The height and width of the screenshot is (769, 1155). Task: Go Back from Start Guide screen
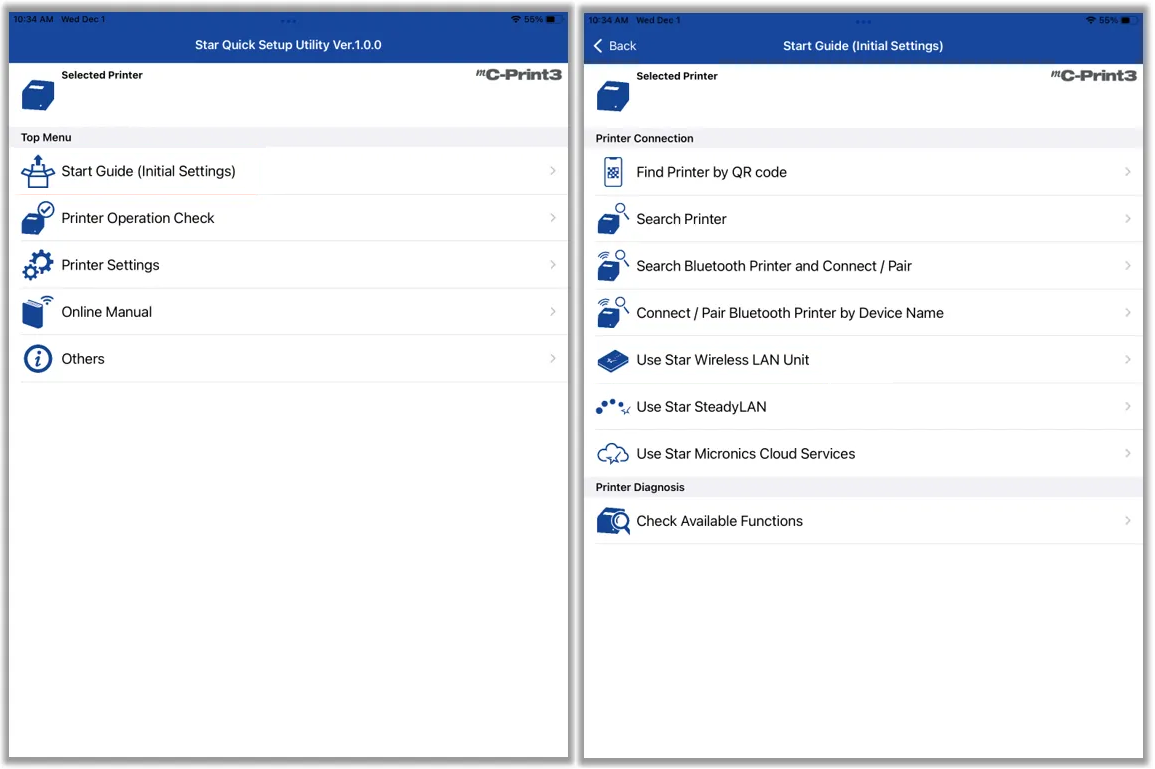click(614, 46)
